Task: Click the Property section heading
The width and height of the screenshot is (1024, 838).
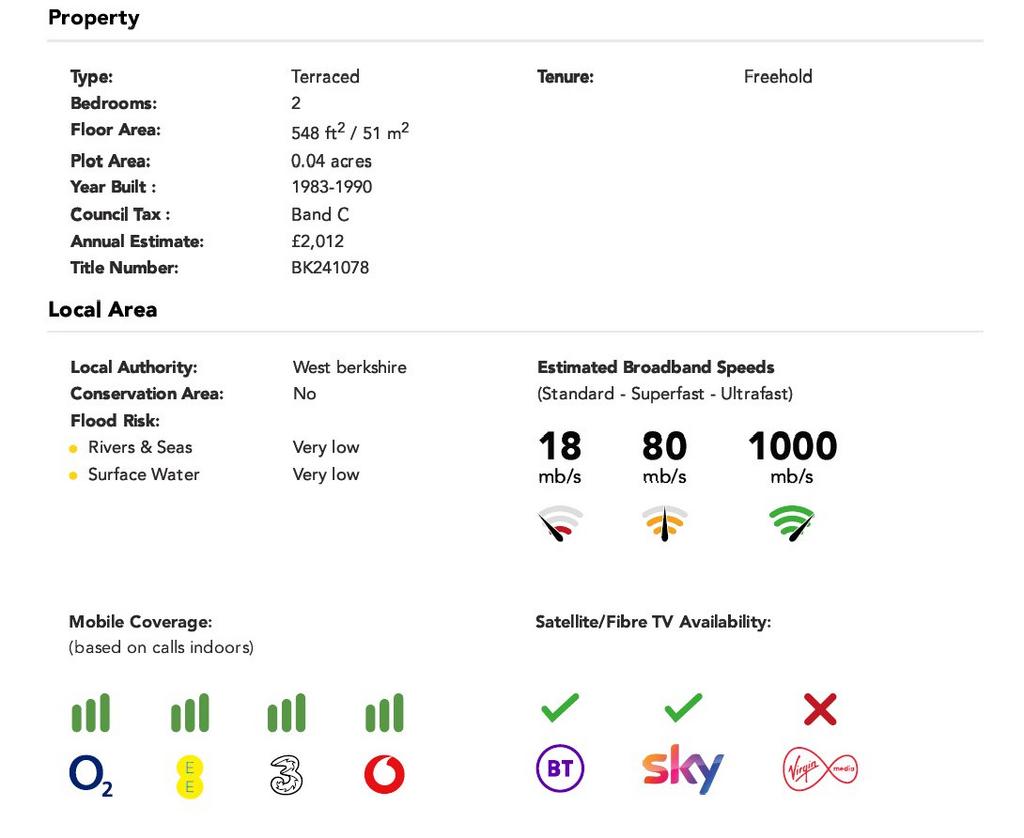Action: [x=93, y=18]
